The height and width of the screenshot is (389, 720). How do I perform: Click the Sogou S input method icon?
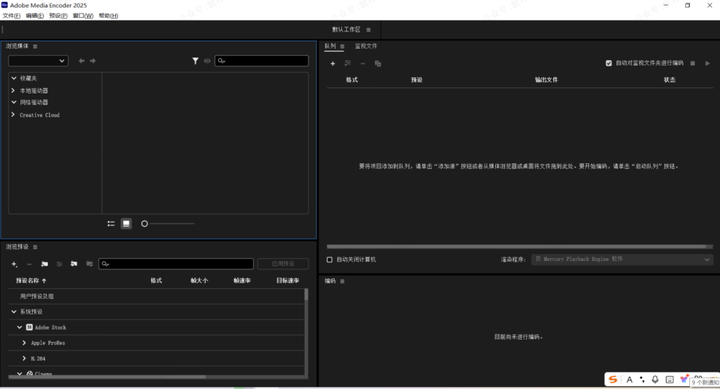pos(613,379)
